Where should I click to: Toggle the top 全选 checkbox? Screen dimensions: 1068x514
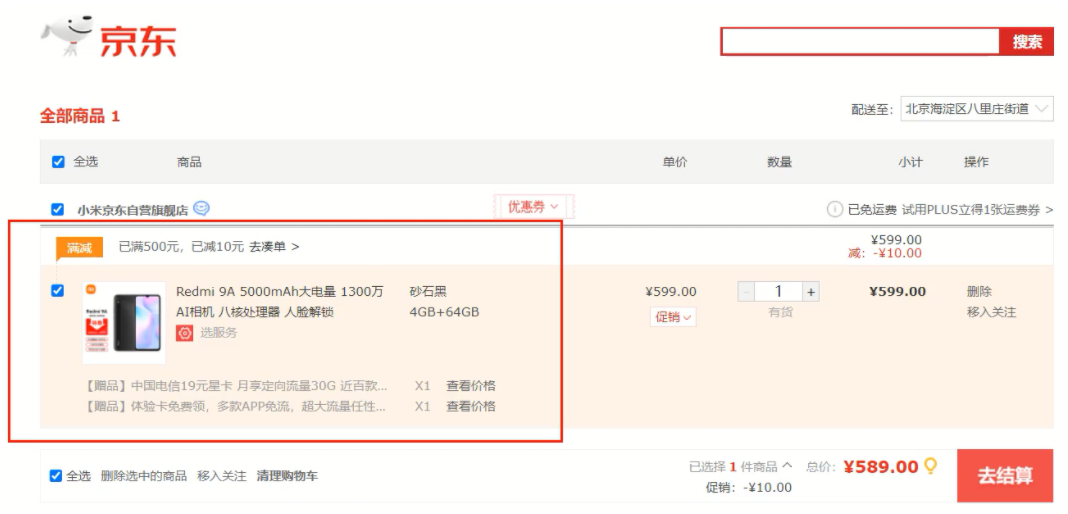click(x=58, y=162)
